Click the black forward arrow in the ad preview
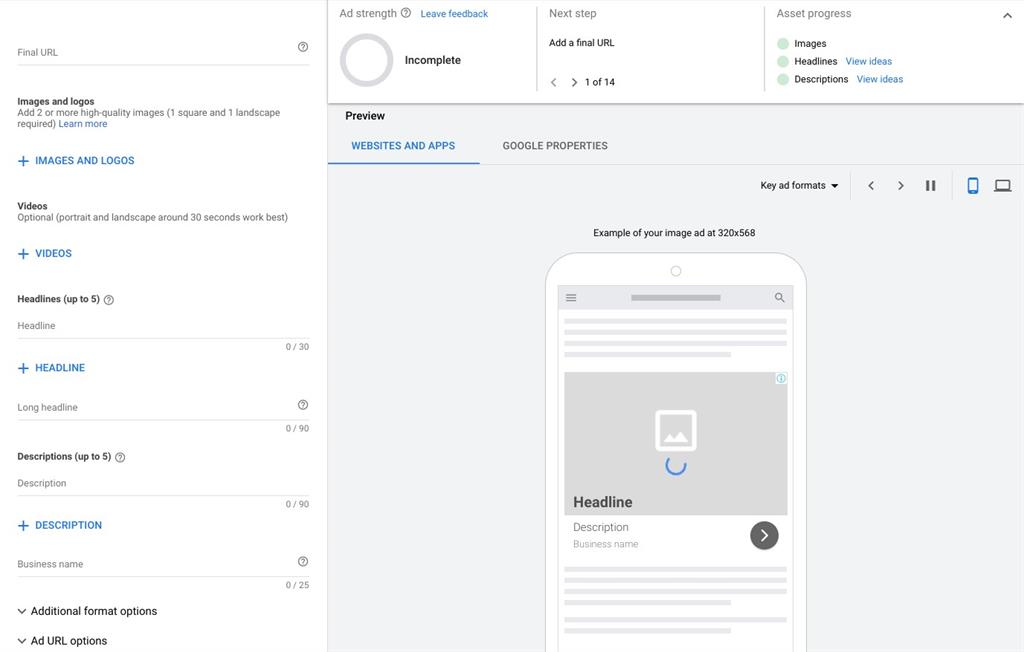Screen dimensions: 1024x652 tap(764, 535)
